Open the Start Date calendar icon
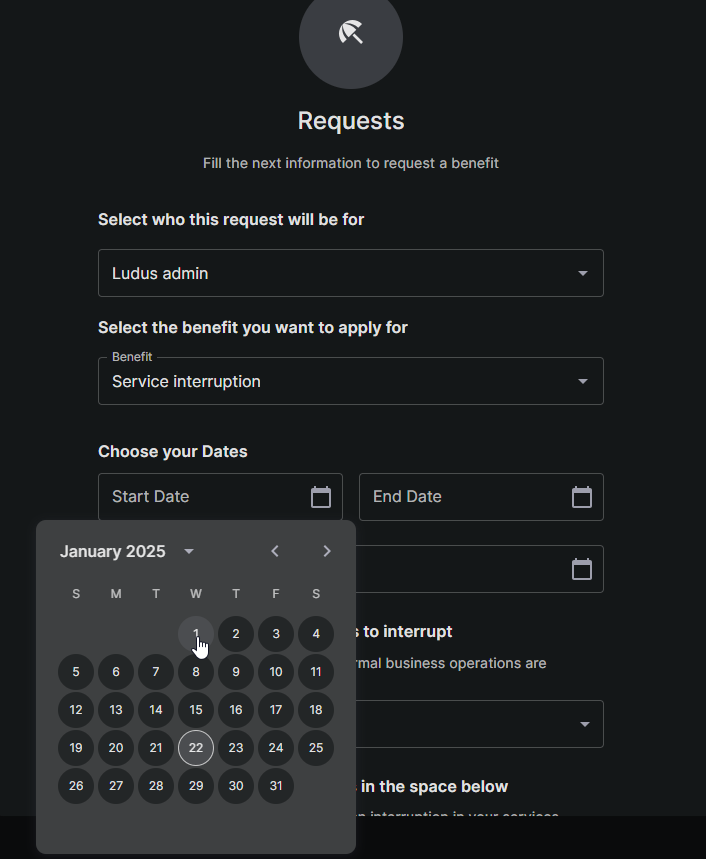This screenshot has height=859, width=706. click(321, 497)
